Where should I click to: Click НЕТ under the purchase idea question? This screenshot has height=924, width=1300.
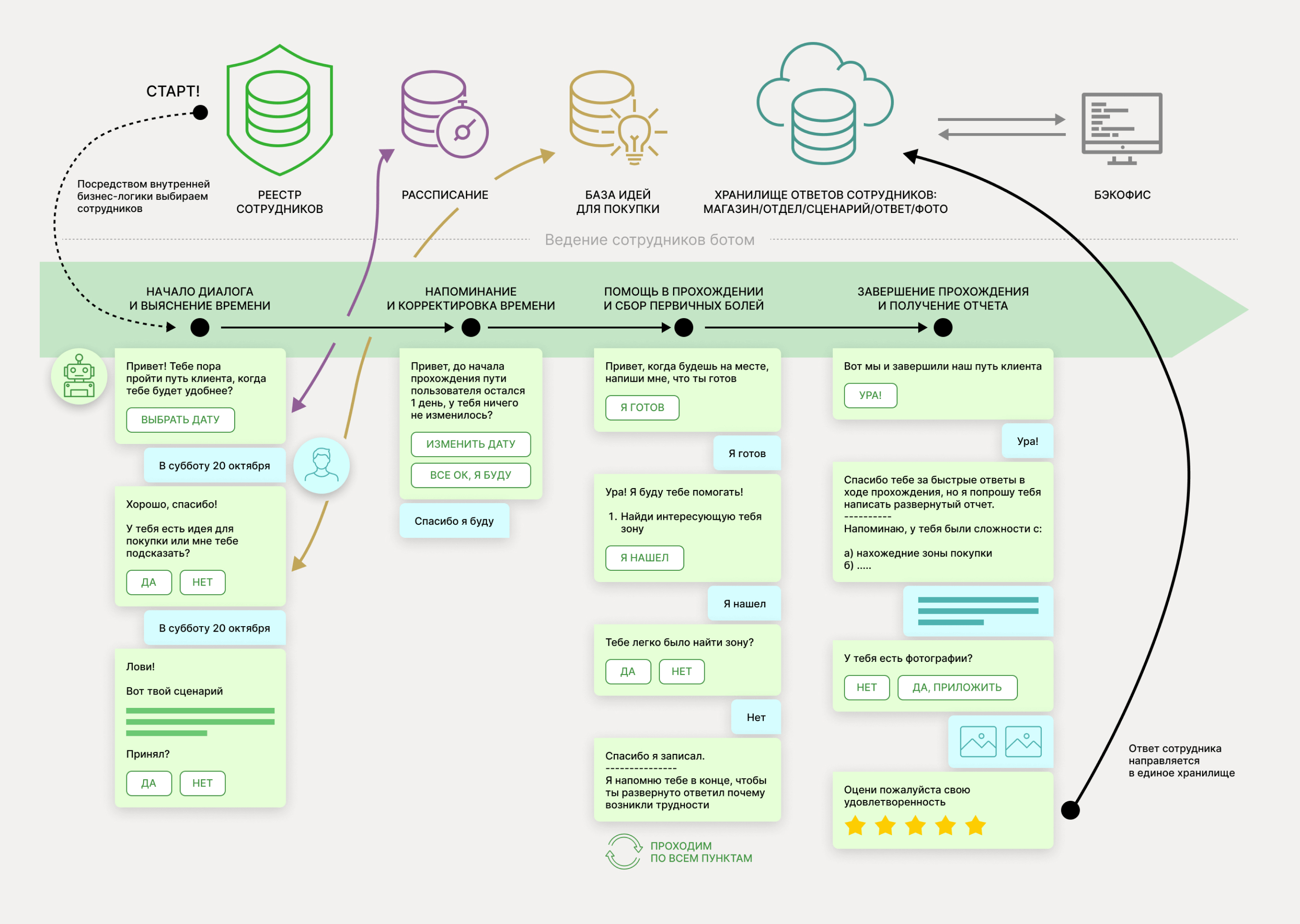tap(203, 582)
